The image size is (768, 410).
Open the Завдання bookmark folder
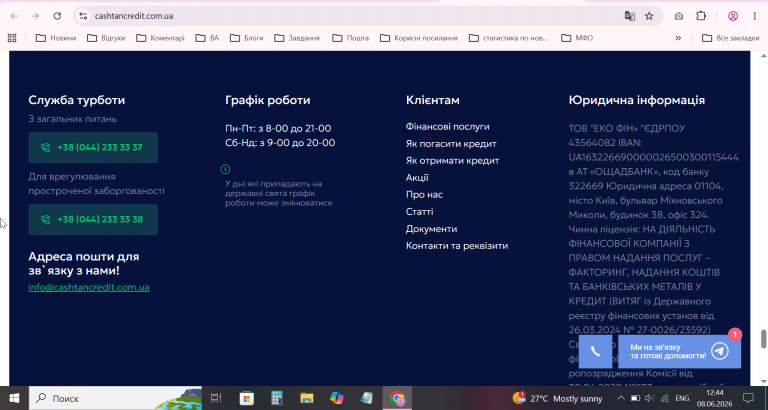point(297,38)
